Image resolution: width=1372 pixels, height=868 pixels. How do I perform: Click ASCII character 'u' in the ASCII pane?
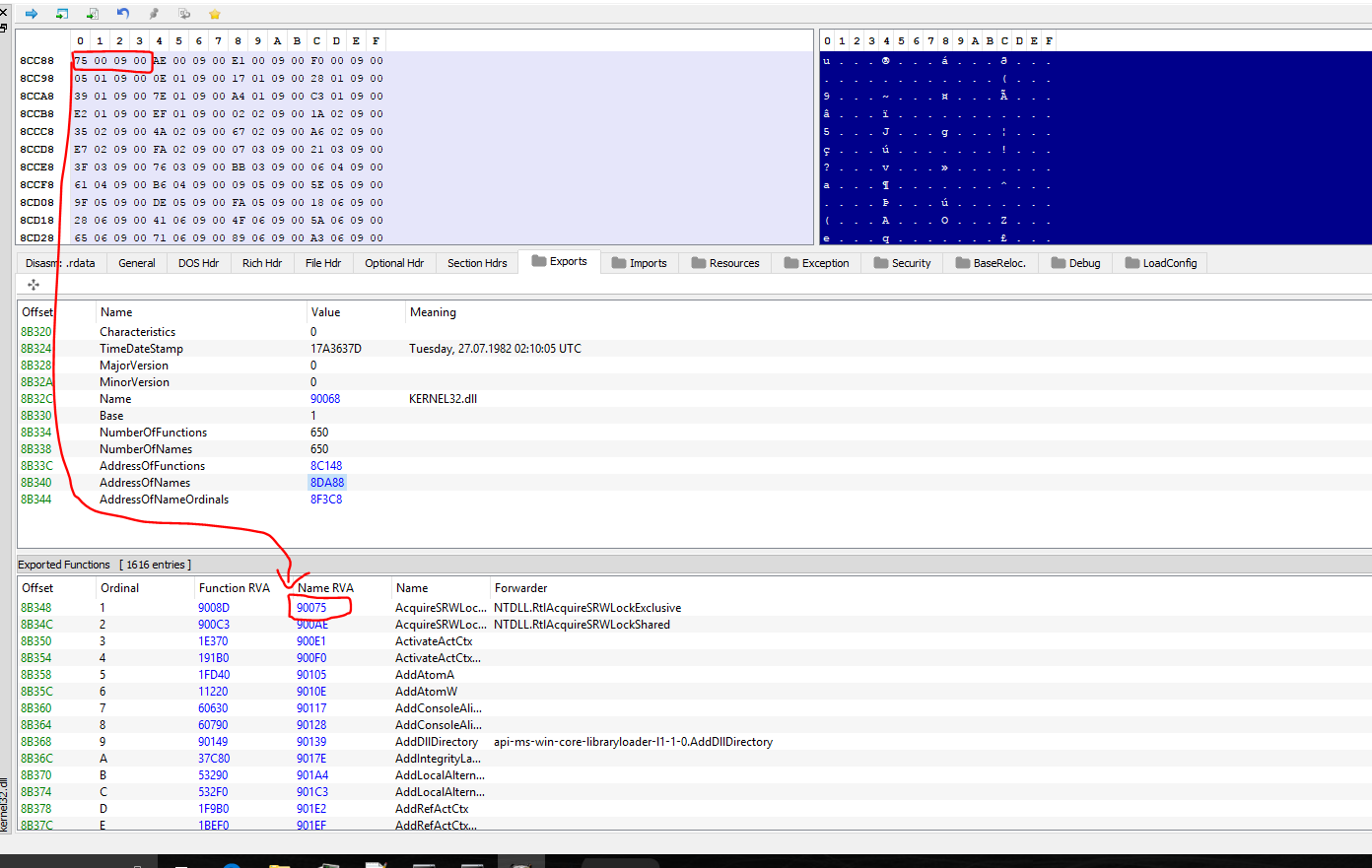pos(827,61)
